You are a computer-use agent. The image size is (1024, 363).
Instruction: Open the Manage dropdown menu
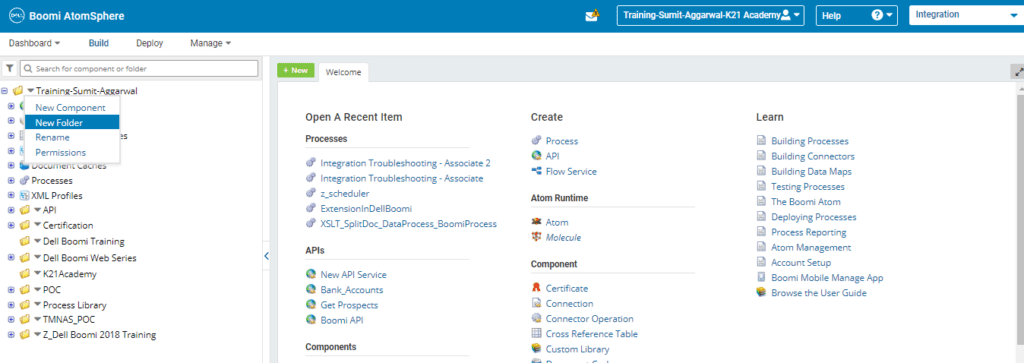pos(210,43)
